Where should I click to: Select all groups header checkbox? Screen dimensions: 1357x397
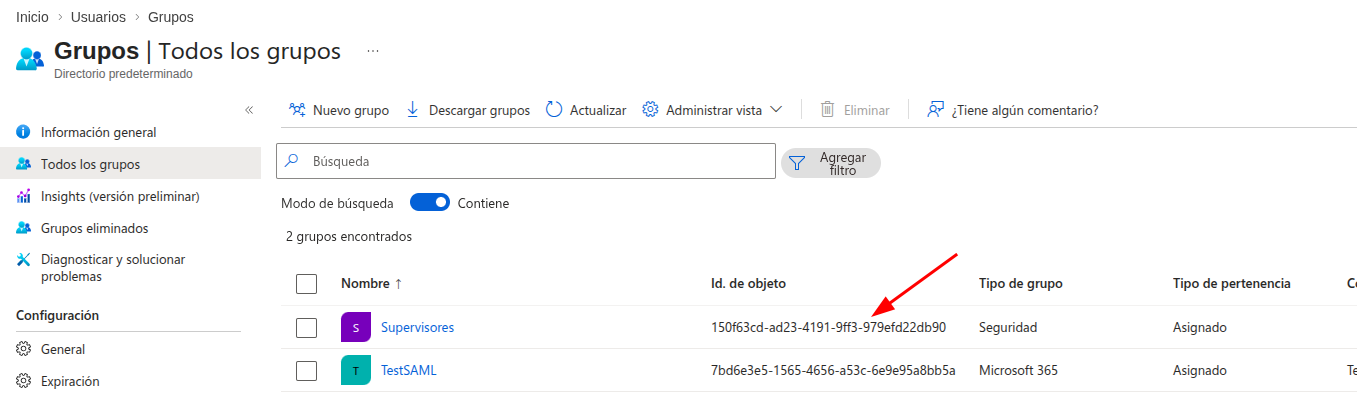tap(307, 284)
